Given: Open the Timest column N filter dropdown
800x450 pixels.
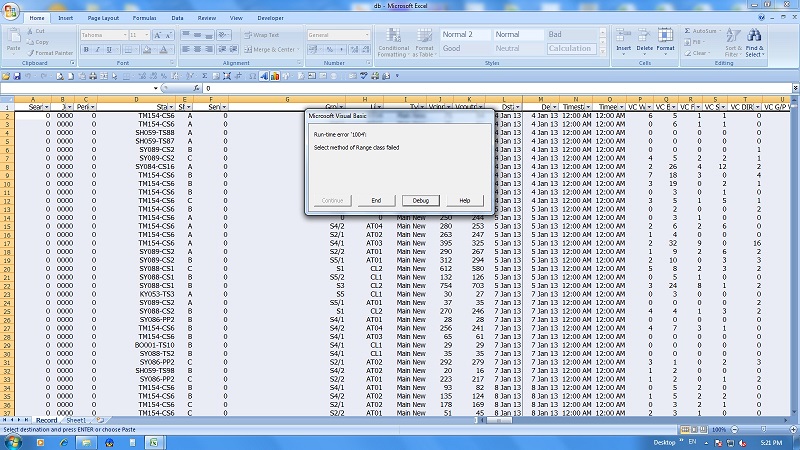Looking at the screenshot, I should [x=588, y=107].
